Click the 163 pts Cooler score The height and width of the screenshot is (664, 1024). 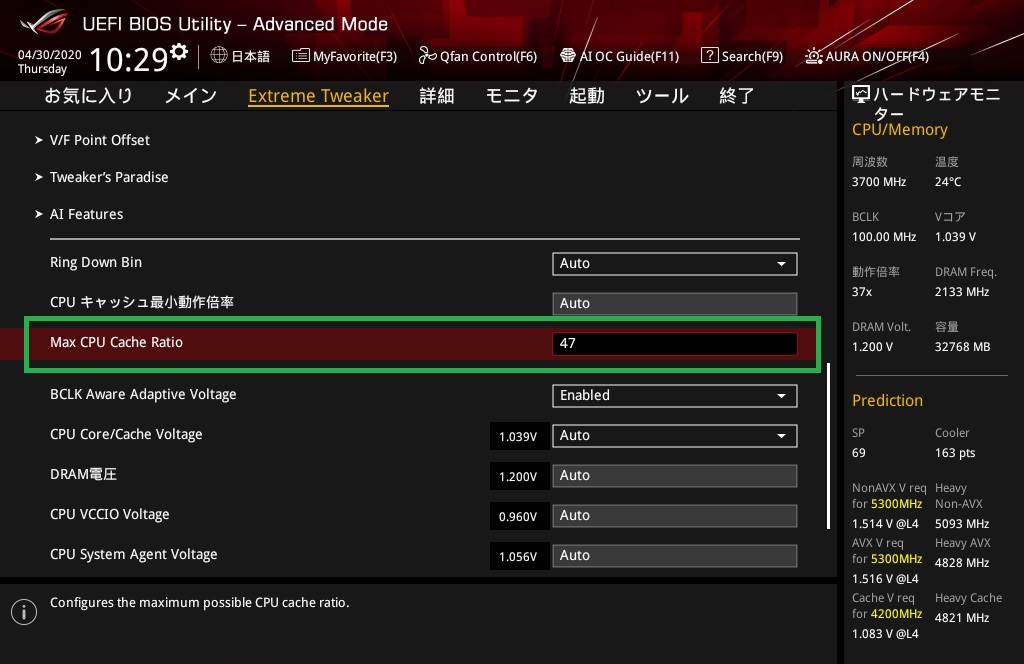955,452
